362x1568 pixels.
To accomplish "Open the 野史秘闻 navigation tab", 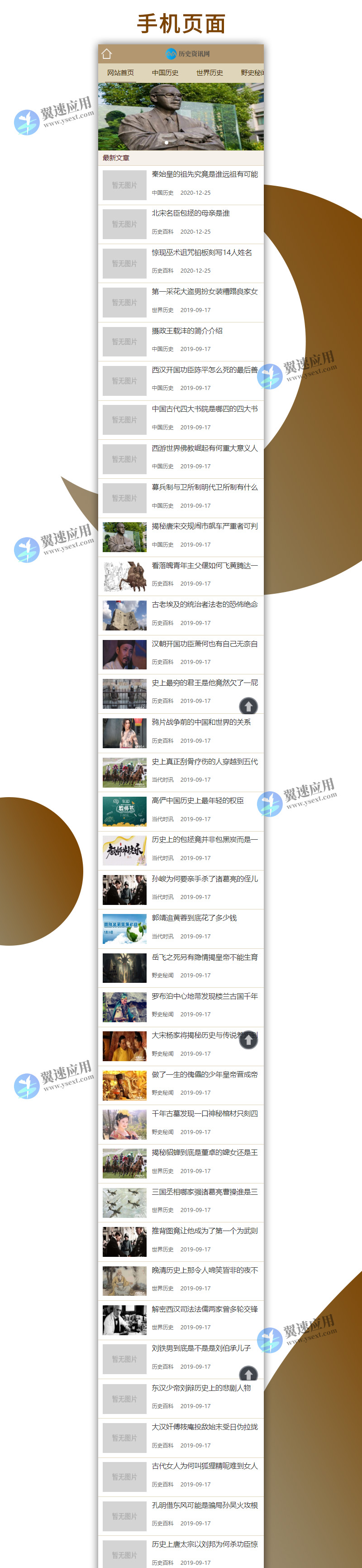I will [x=251, y=72].
